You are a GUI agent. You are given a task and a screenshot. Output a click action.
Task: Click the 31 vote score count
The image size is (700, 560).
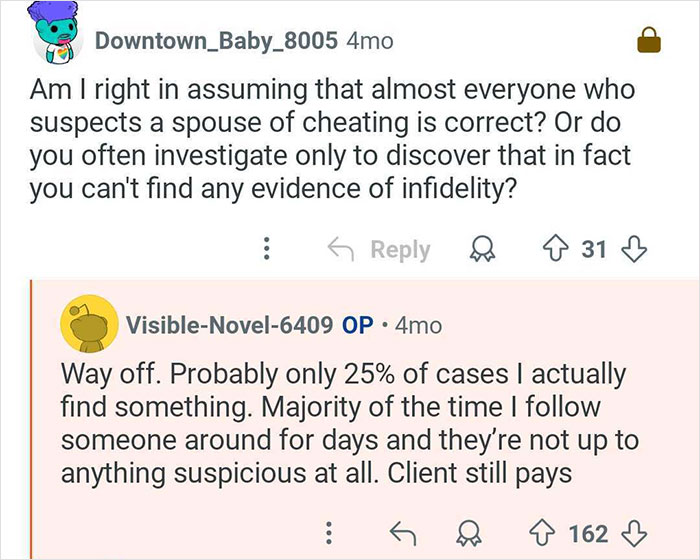(594, 249)
